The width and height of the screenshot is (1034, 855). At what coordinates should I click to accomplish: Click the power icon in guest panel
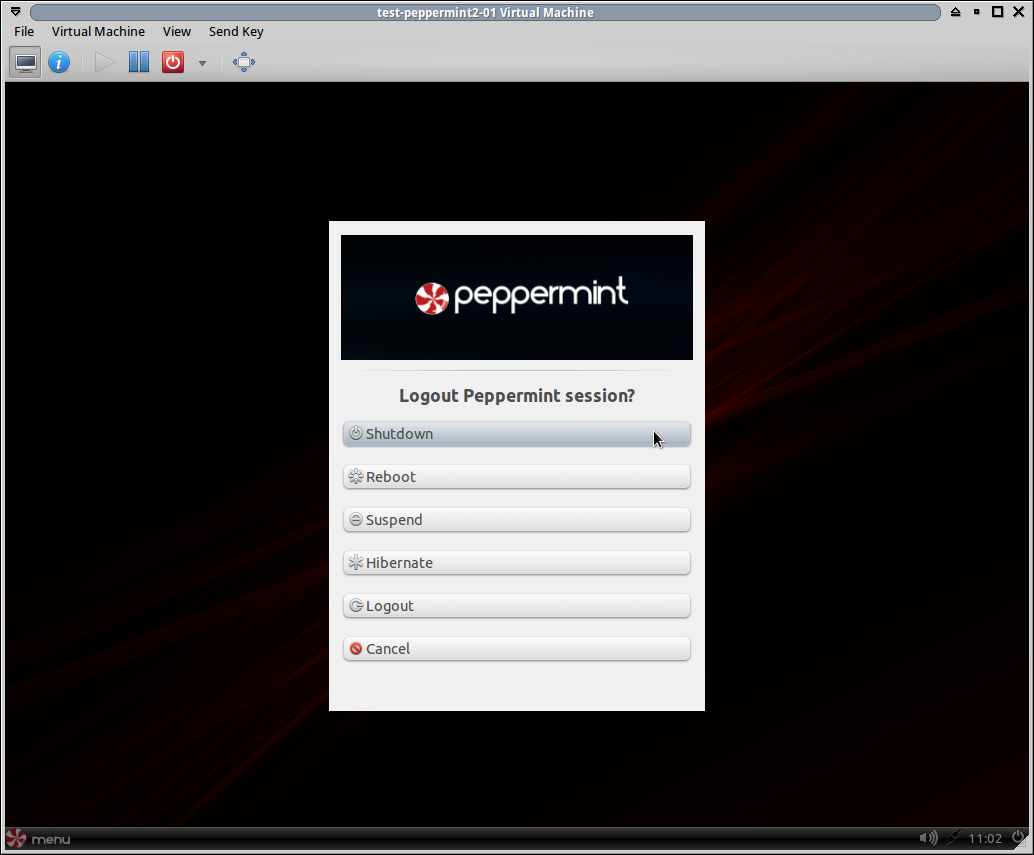tap(1018, 838)
